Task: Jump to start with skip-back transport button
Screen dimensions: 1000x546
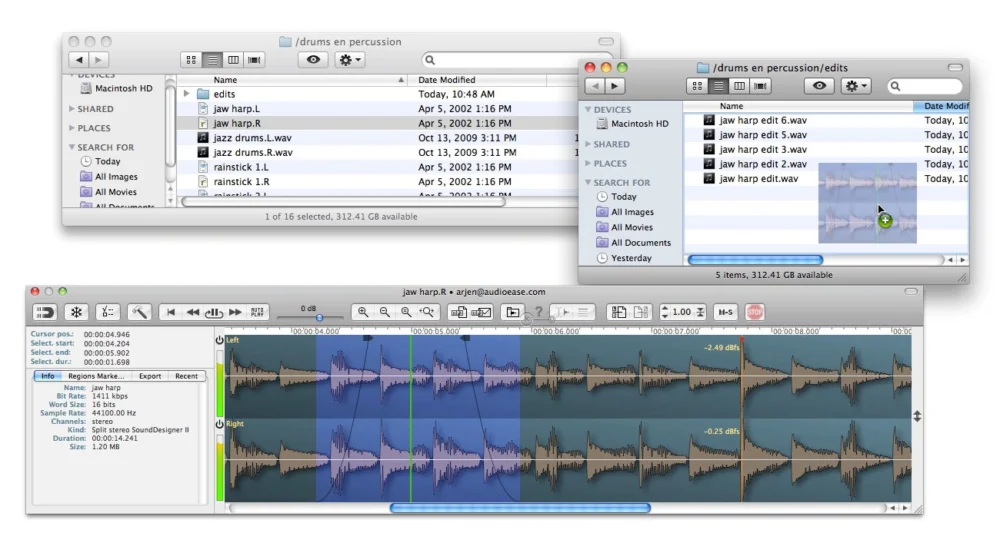Action: (x=170, y=312)
